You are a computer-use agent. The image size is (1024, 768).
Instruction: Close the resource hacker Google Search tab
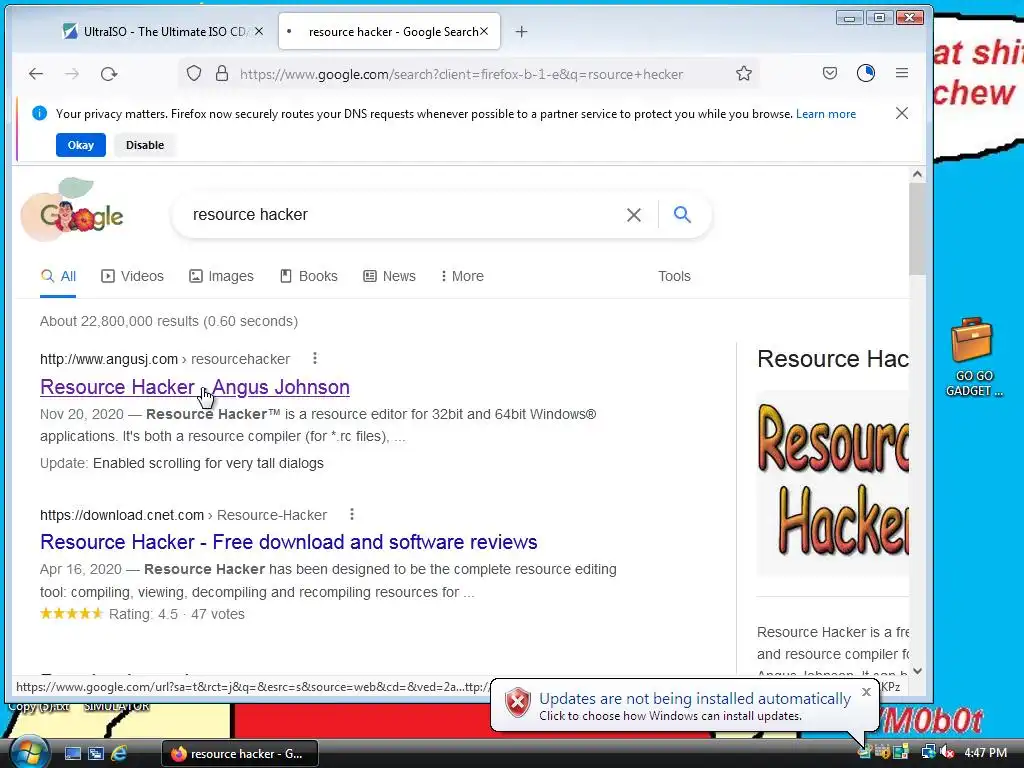pyautogui.click(x=484, y=31)
